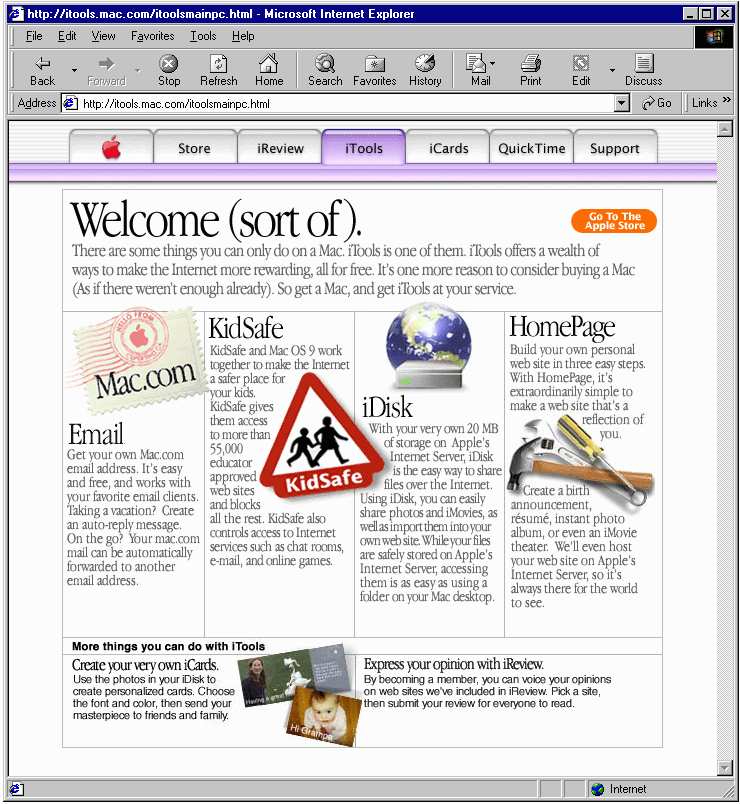Image resolution: width=740 pixels, height=804 pixels.
Task: Switch to the iReview tab
Action: (280, 148)
